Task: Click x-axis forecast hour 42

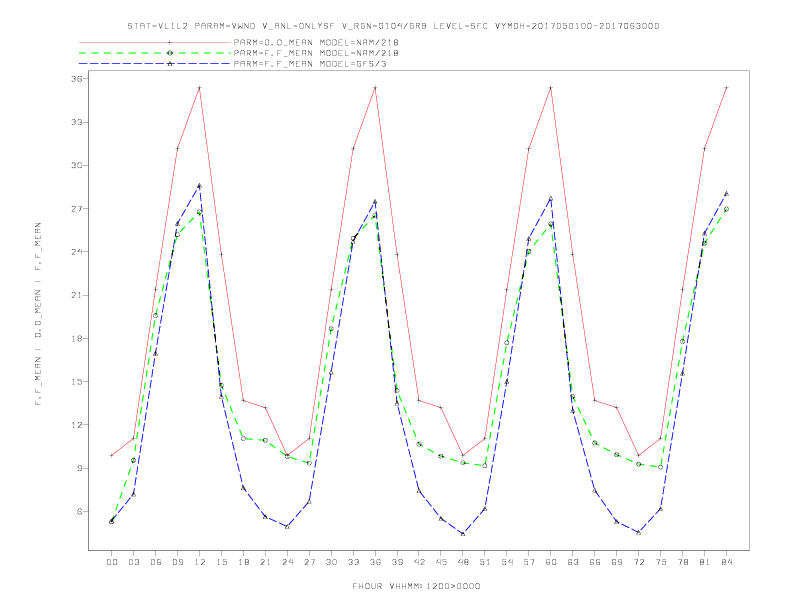Action: (419, 562)
